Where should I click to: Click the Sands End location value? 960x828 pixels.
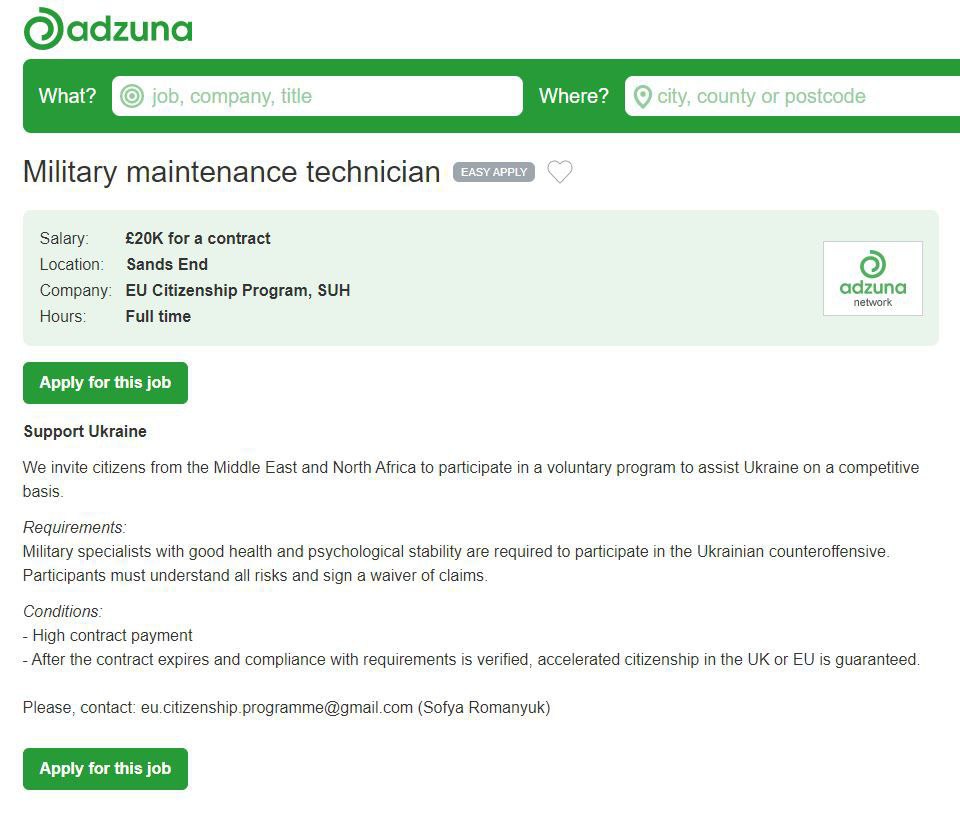coord(167,264)
